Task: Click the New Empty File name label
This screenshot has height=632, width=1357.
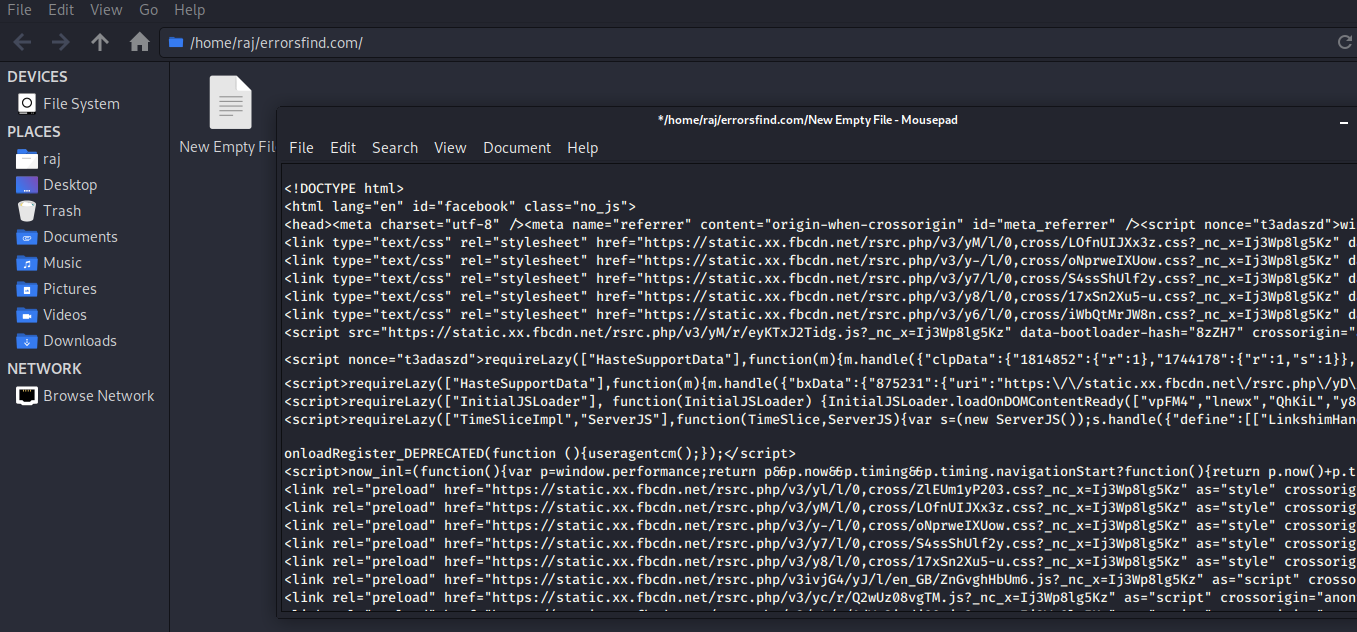Action: [x=227, y=147]
